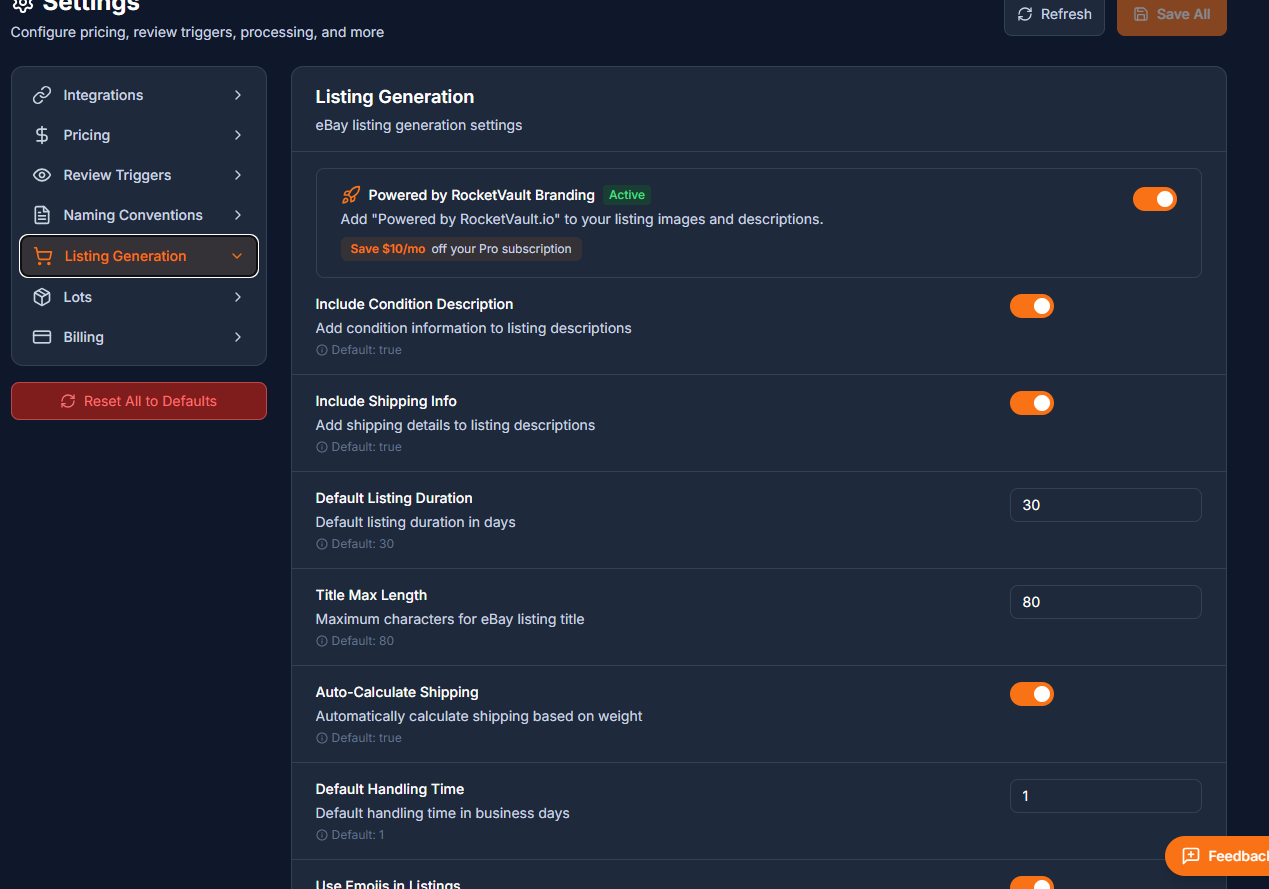Click the dollar sign icon beside Pricing
1269x889 pixels.
coord(42,135)
